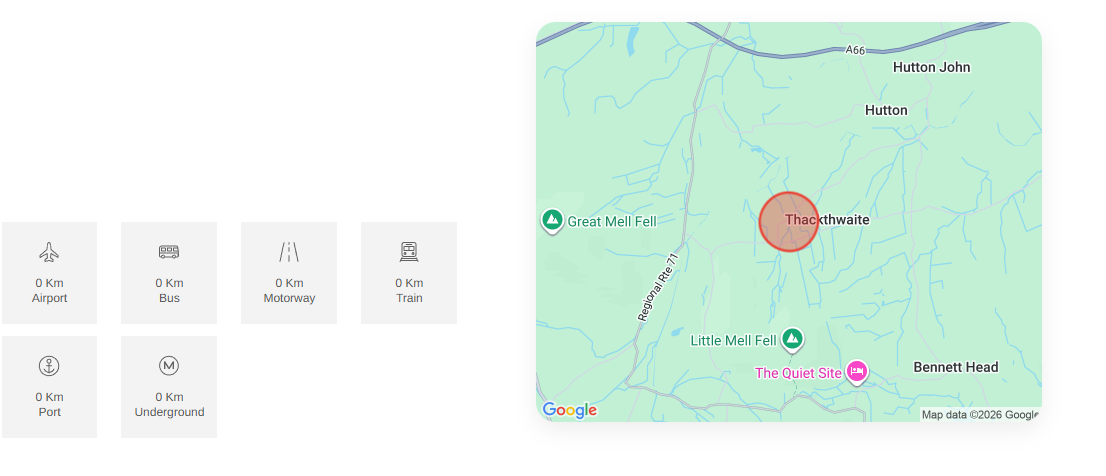Click the Bus icon

[x=169, y=252]
